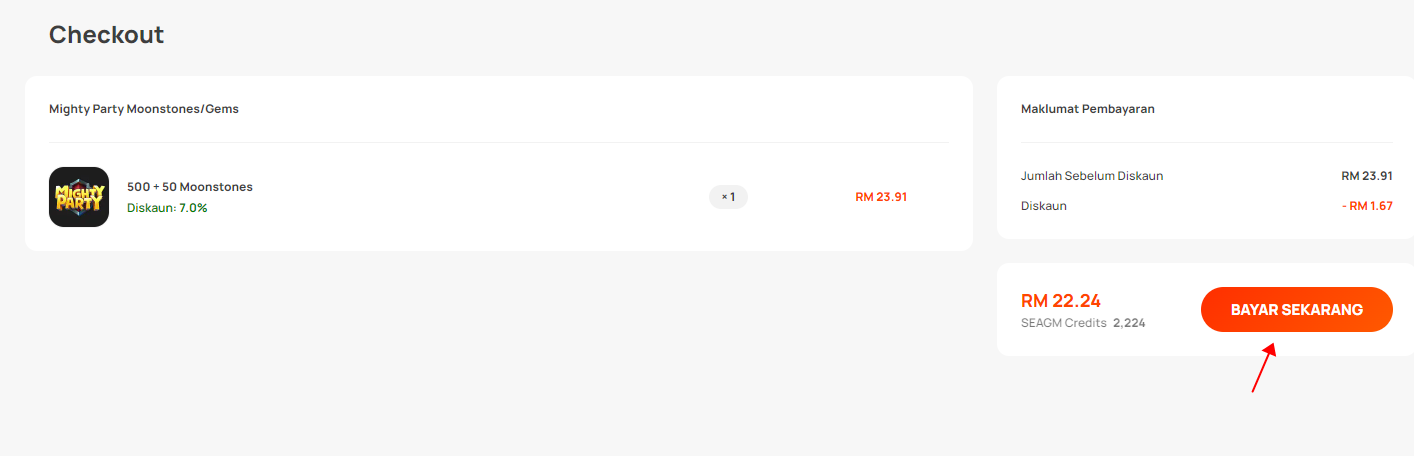Select the ×1 quantity badge
1414x456 pixels.
tap(728, 197)
